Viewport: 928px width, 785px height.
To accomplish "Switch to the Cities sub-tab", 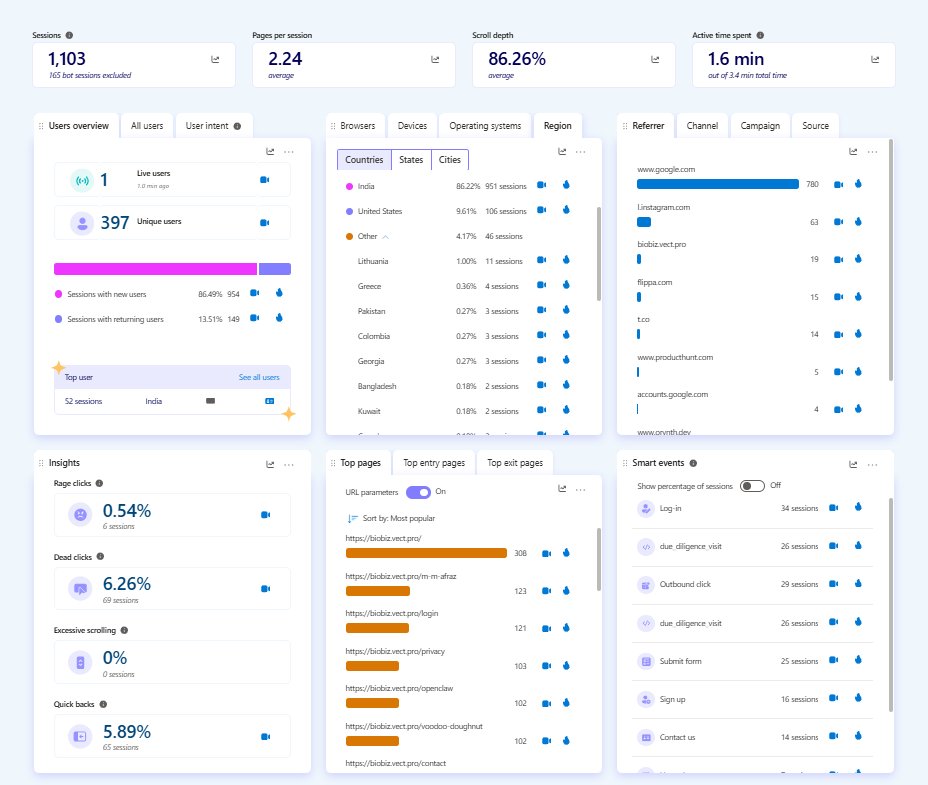I will [x=449, y=160].
